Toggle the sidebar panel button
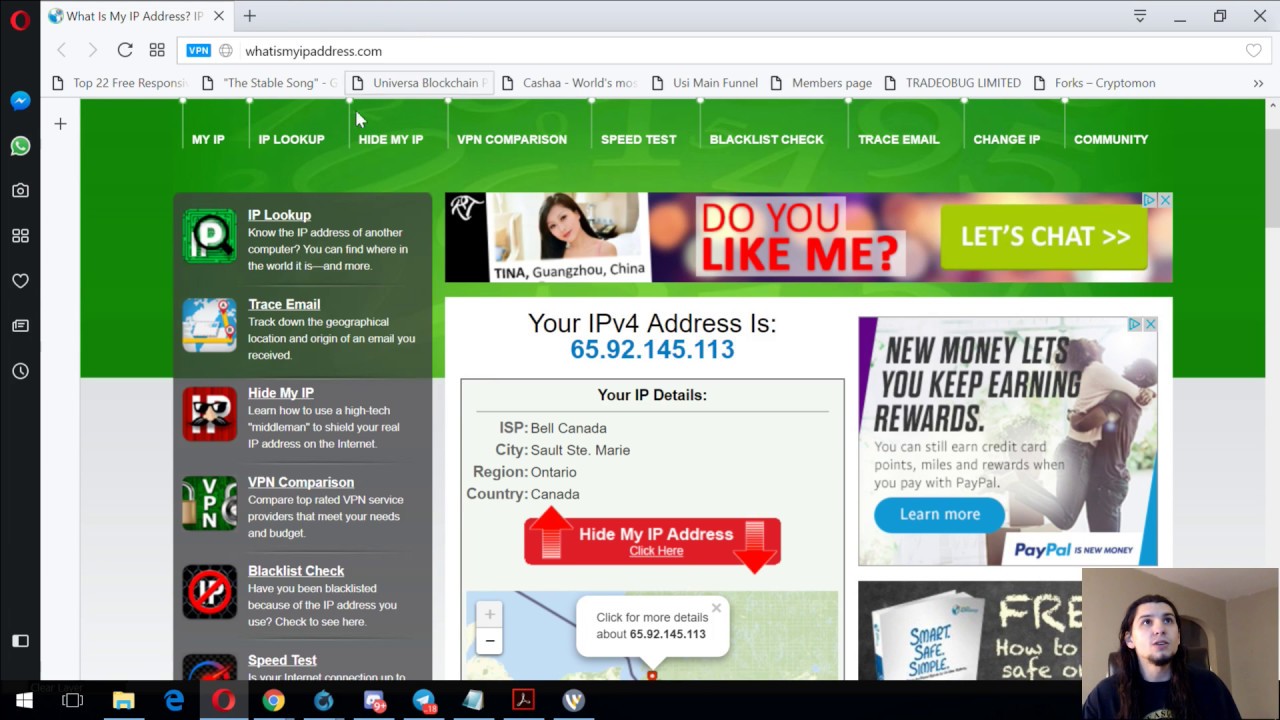The image size is (1280, 720). click(x=20, y=641)
